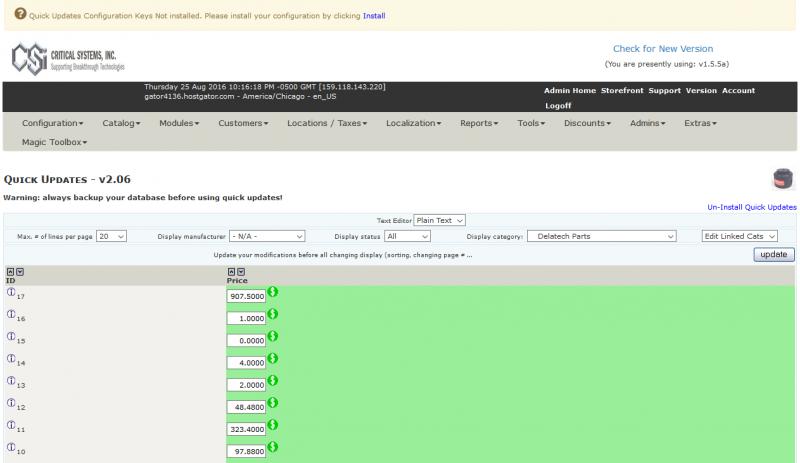The width and height of the screenshot is (800, 463).
Task: Go to Admin Home
Action: pos(570,90)
